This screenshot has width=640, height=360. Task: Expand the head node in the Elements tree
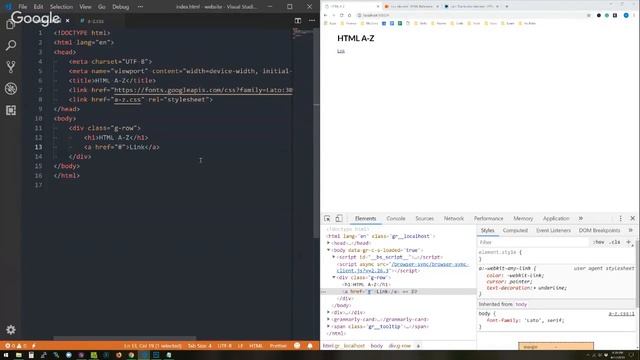(329, 243)
